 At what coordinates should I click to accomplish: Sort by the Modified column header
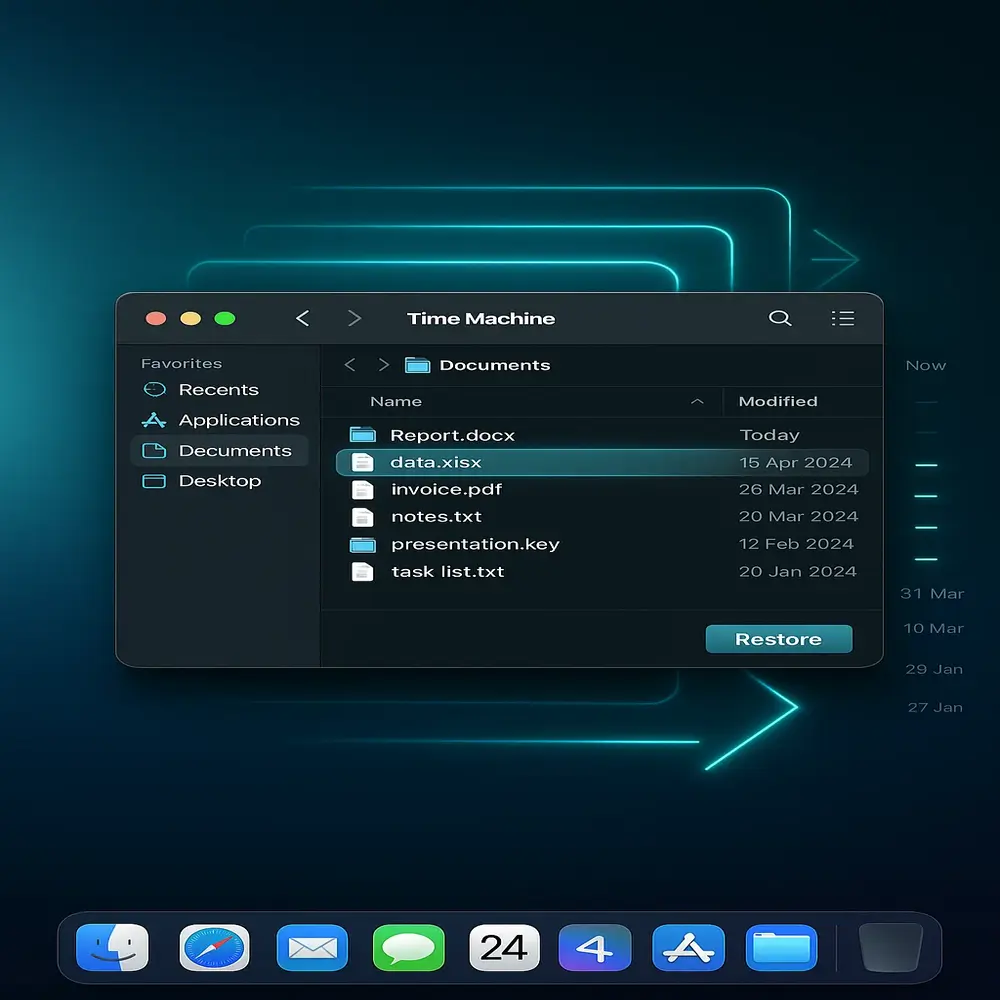tap(778, 401)
